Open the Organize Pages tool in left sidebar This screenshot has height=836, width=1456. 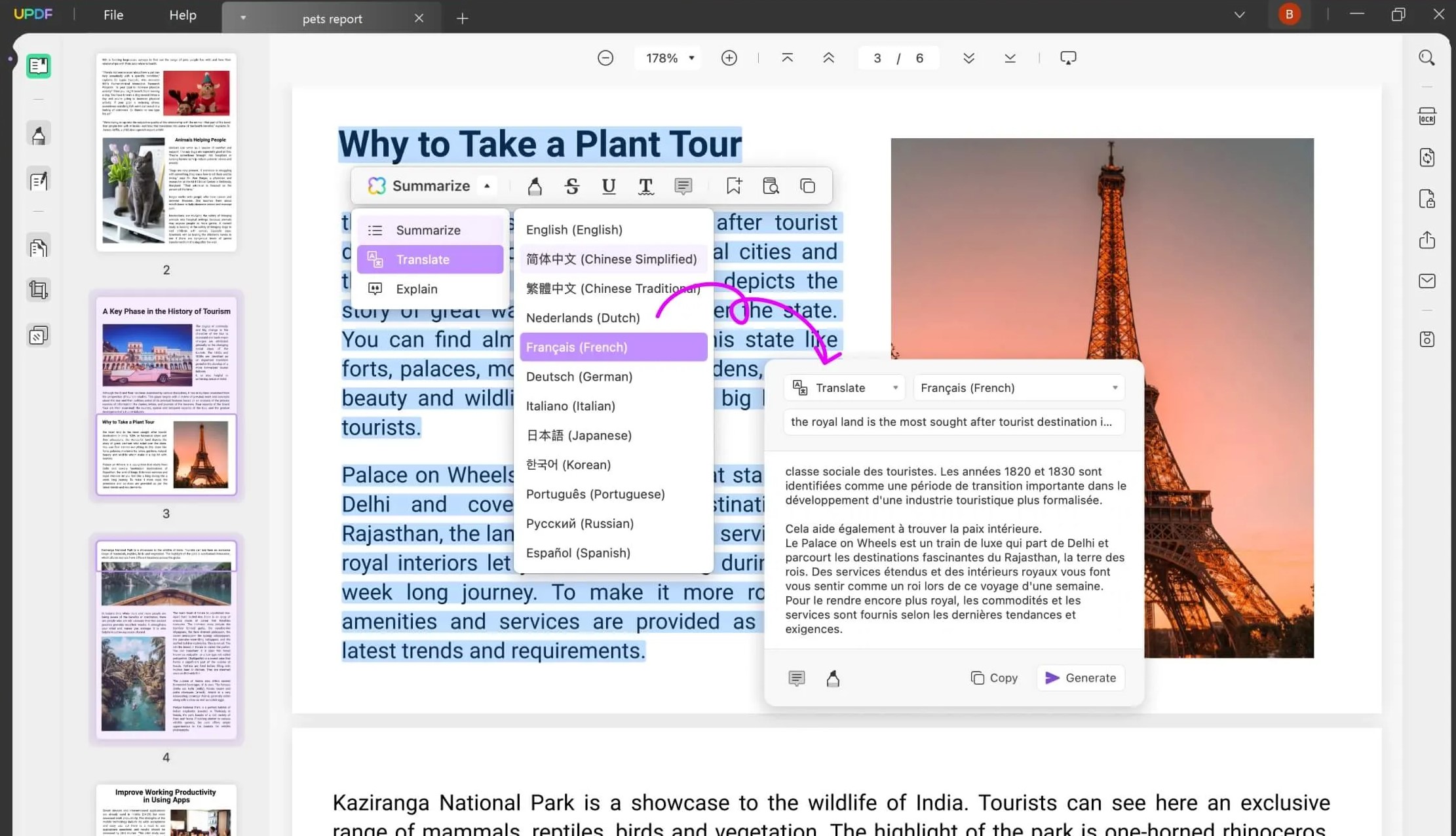pyautogui.click(x=39, y=248)
